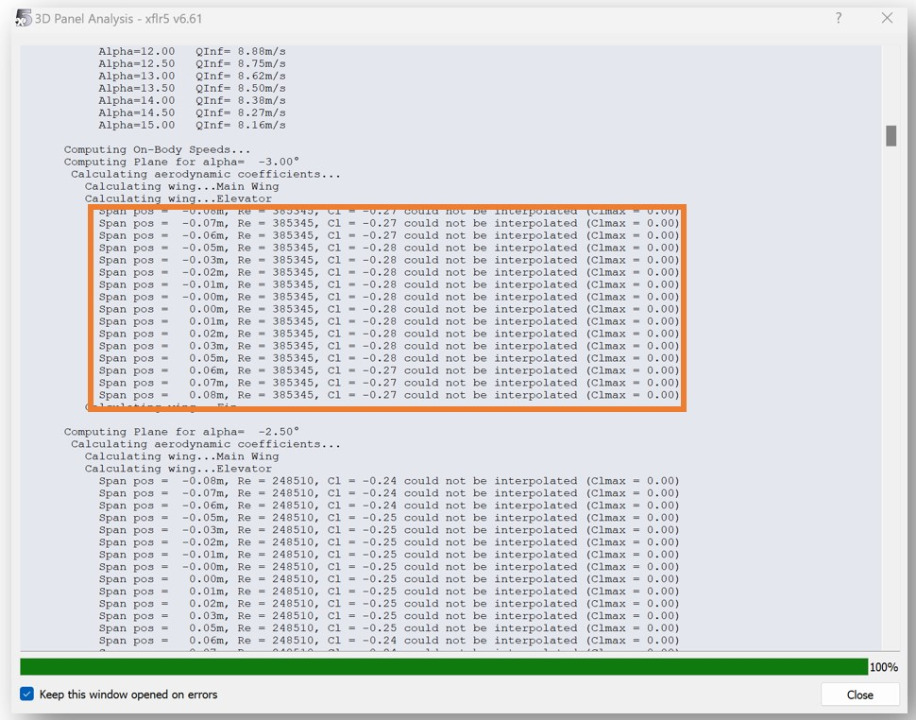916x720 pixels.
Task: Close the 3D Panel Analysis window with X
Action: (887, 18)
